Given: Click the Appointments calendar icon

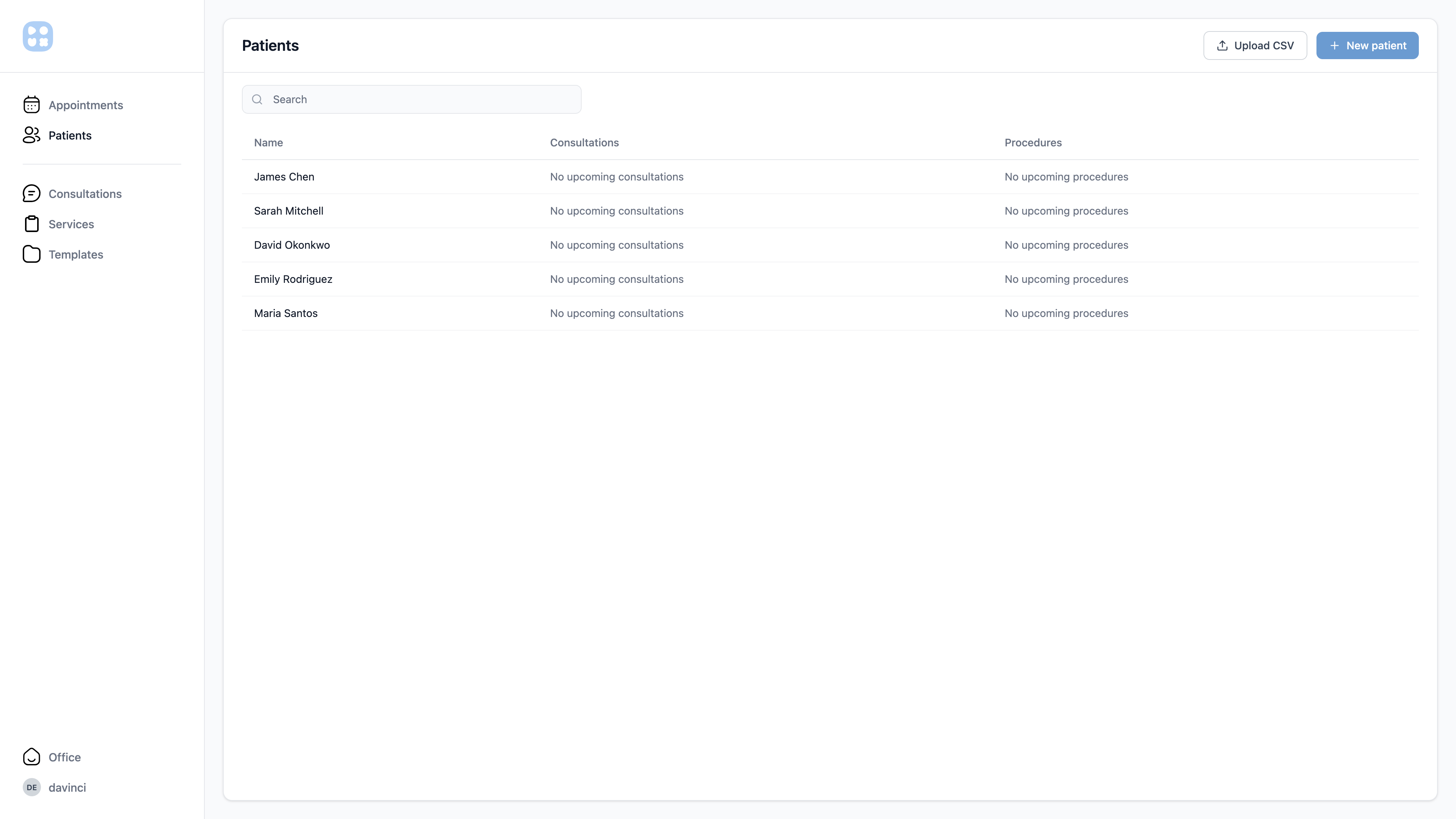Looking at the screenshot, I should (x=31, y=105).
